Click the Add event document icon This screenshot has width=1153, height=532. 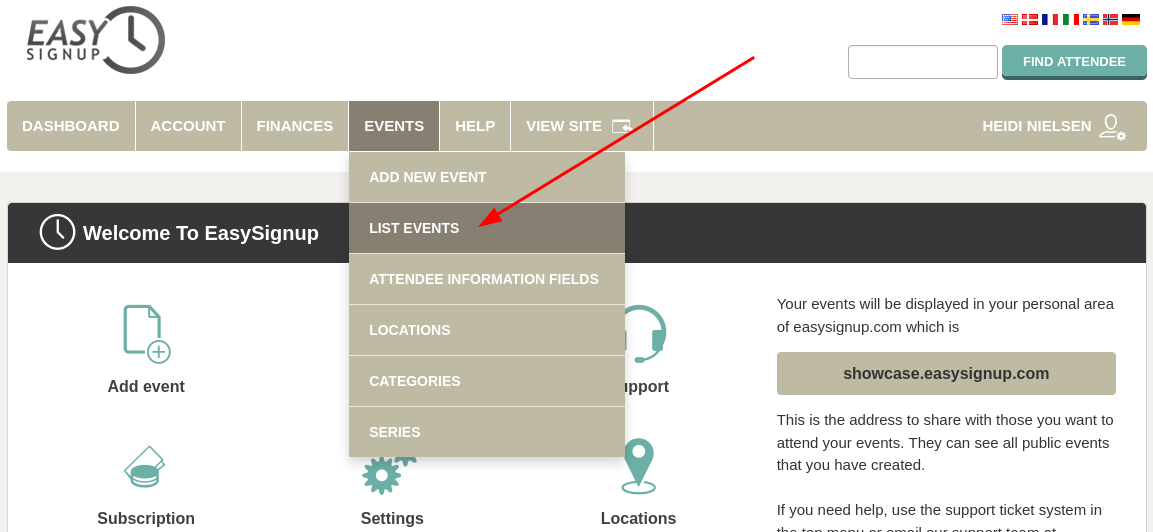[x=146, y=334]
